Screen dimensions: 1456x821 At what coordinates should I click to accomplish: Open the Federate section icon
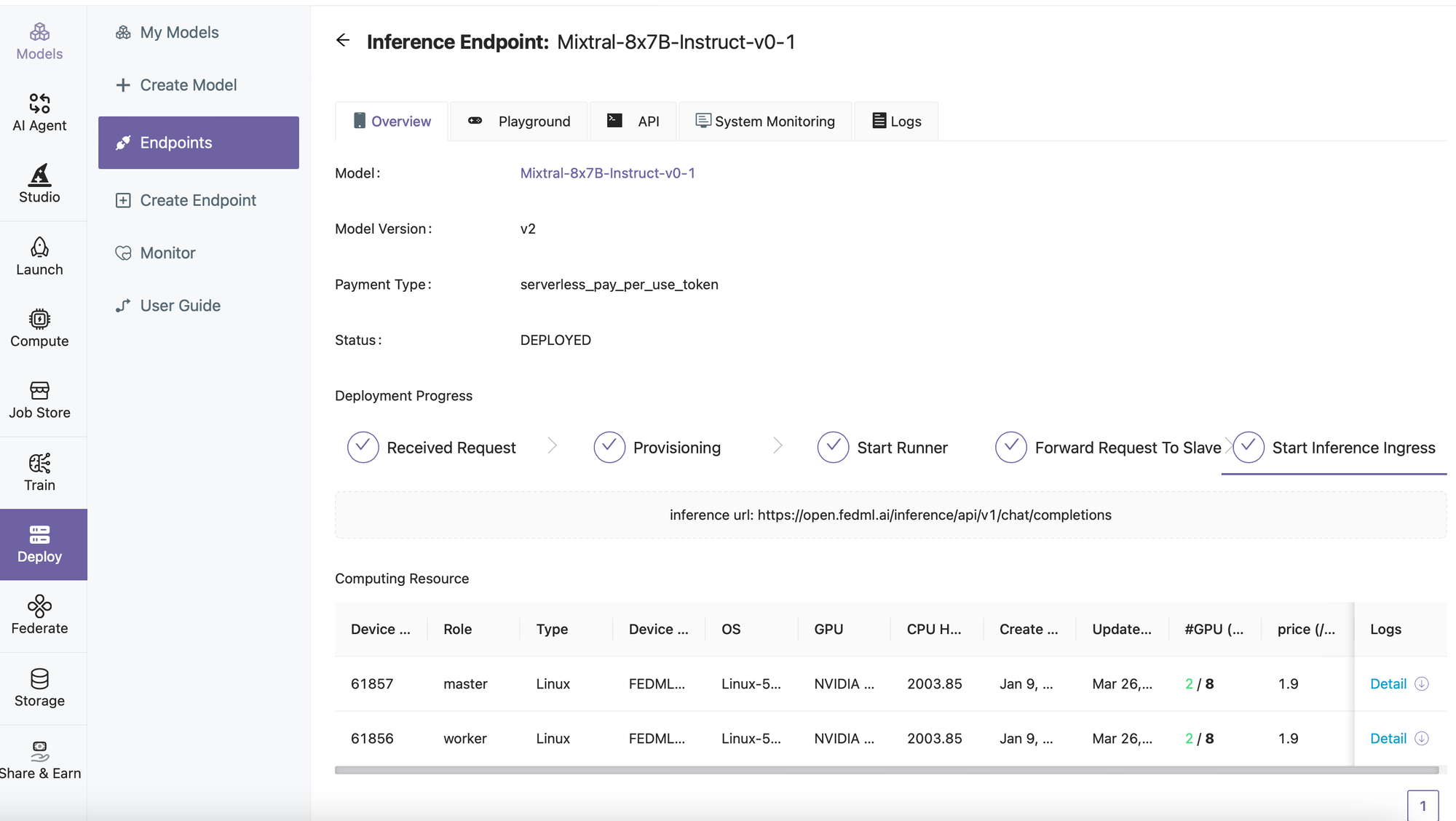coord(39,606)
